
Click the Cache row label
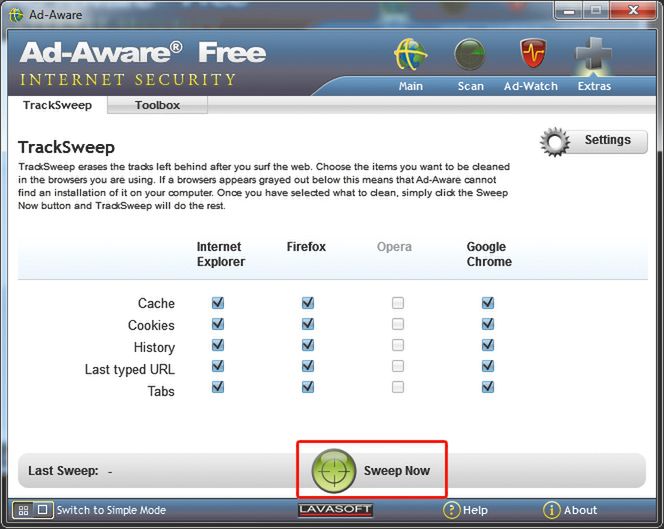pos(156,303)
